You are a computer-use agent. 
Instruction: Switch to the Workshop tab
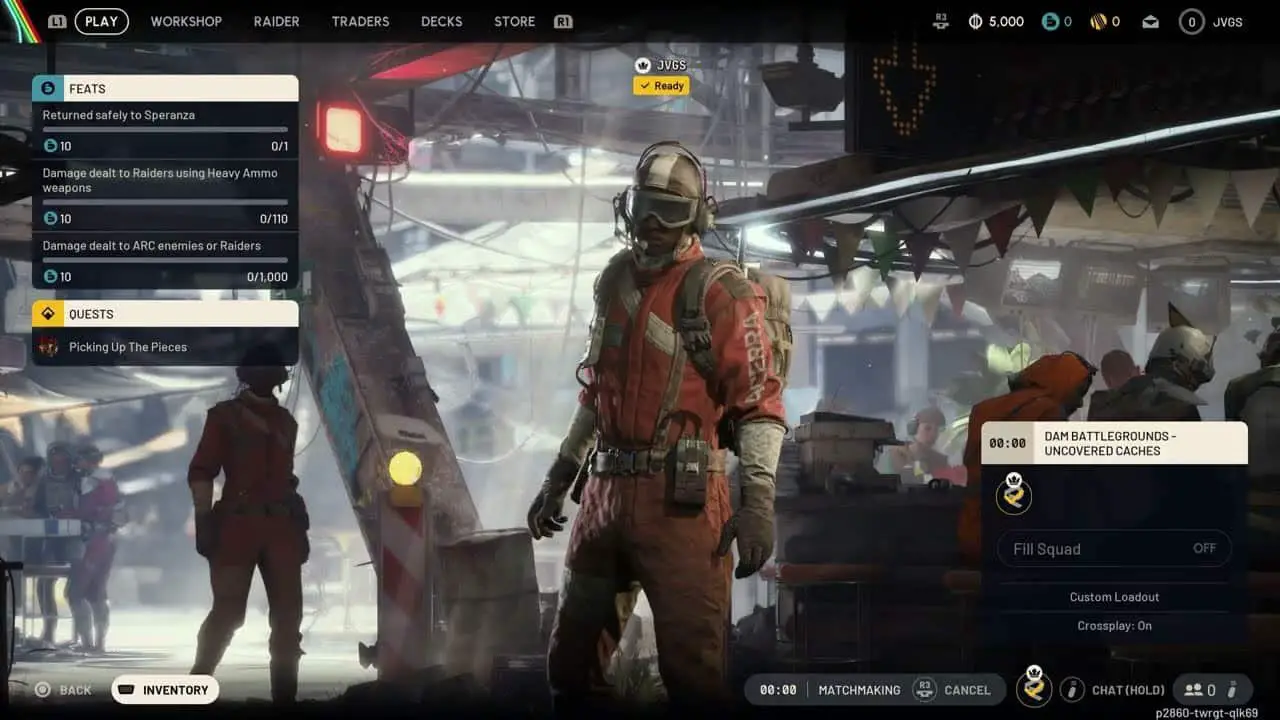point(186,21)
